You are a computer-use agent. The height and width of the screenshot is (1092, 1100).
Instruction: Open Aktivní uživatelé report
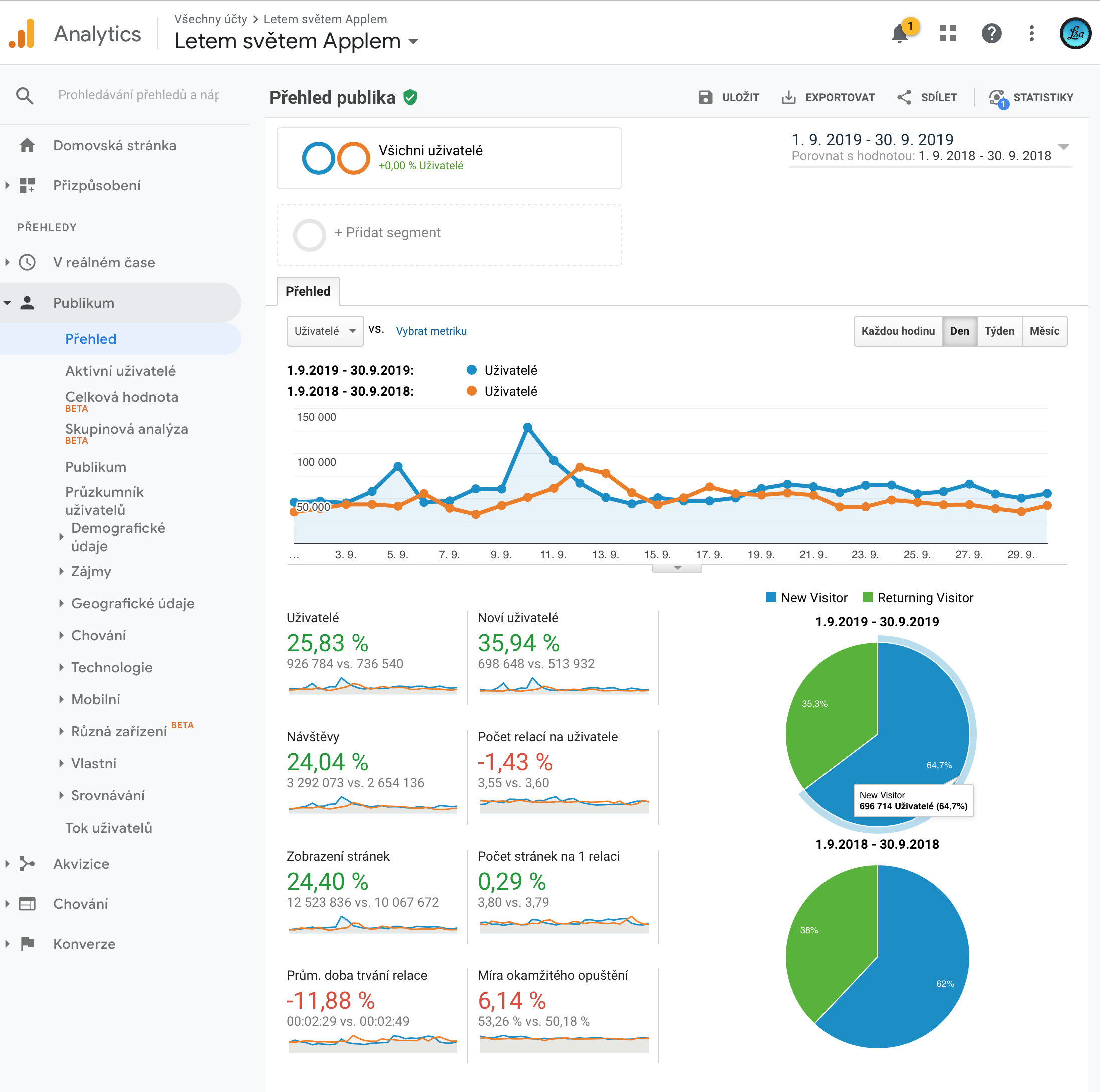120,371
